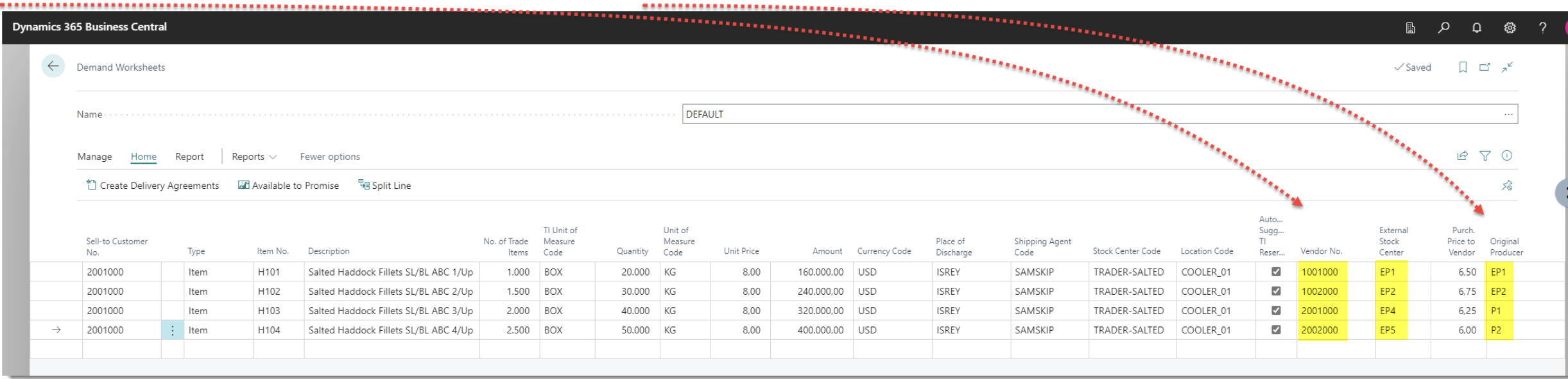Click the help question mark icon
1568x379 pixels.
1542,28
